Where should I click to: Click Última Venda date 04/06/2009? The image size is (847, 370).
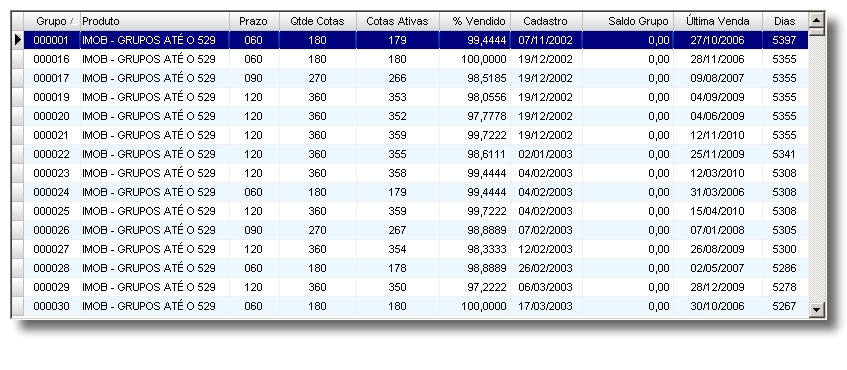[718, 116]
